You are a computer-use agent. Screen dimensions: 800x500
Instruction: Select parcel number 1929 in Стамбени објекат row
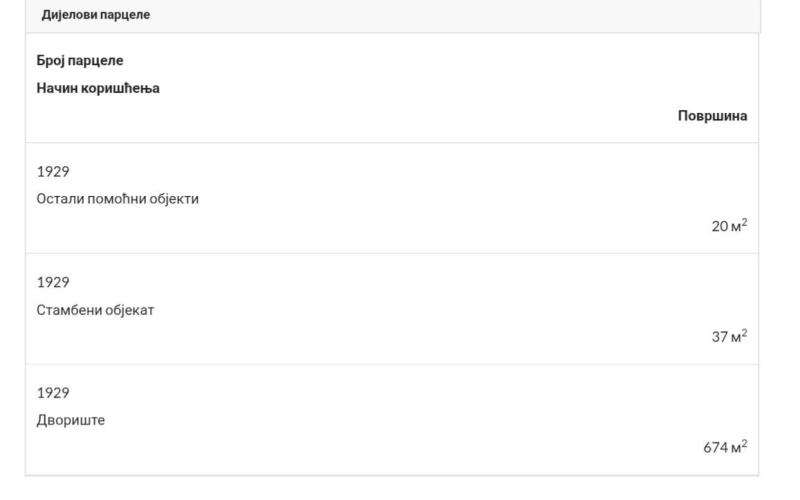(x=53, y=282)
